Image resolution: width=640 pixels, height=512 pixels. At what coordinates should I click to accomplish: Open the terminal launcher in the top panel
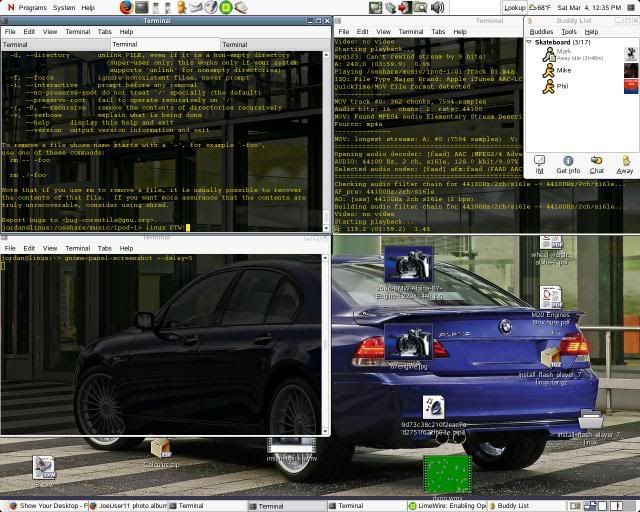click(141, 7)
